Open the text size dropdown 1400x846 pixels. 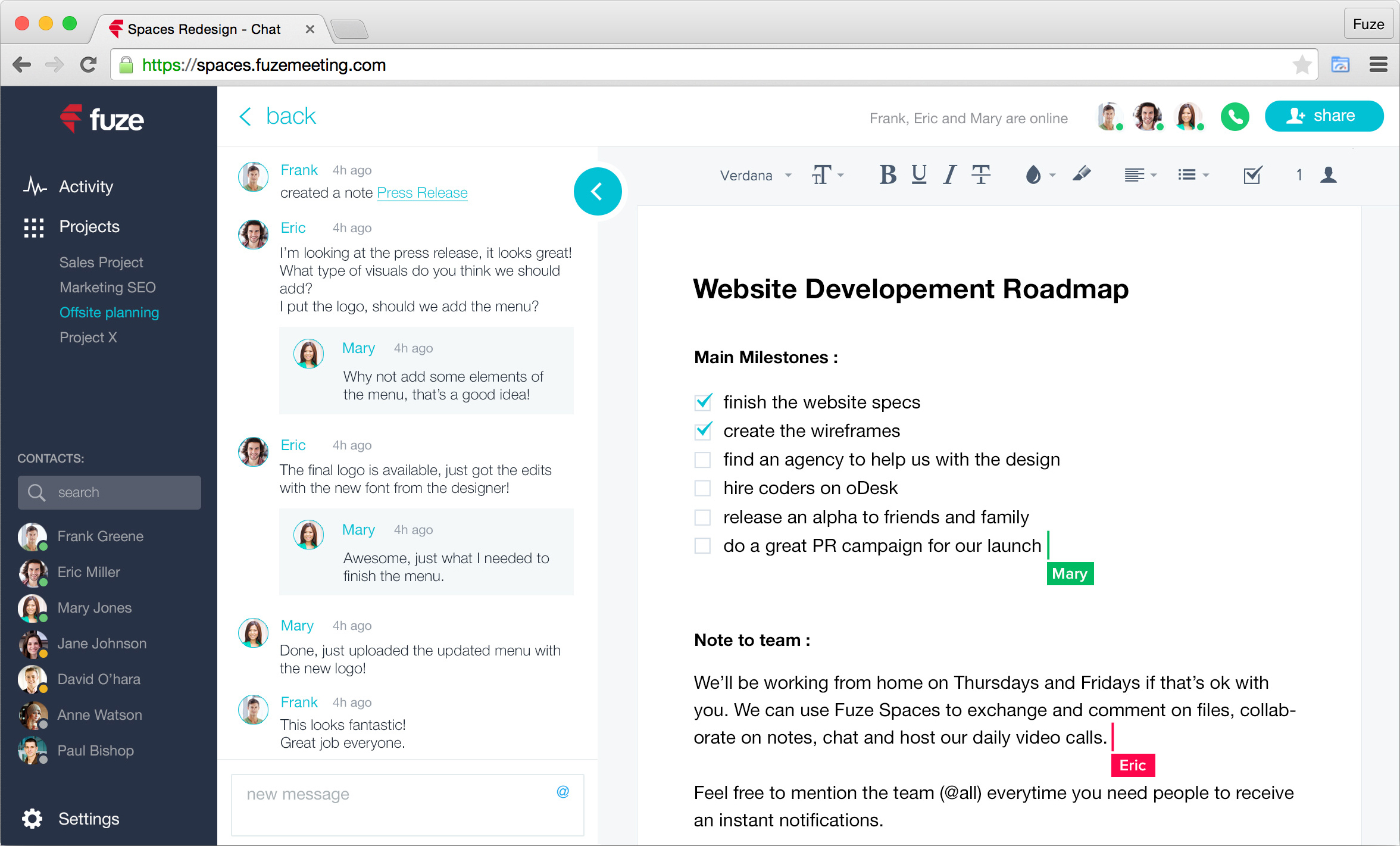coord(827,175)
